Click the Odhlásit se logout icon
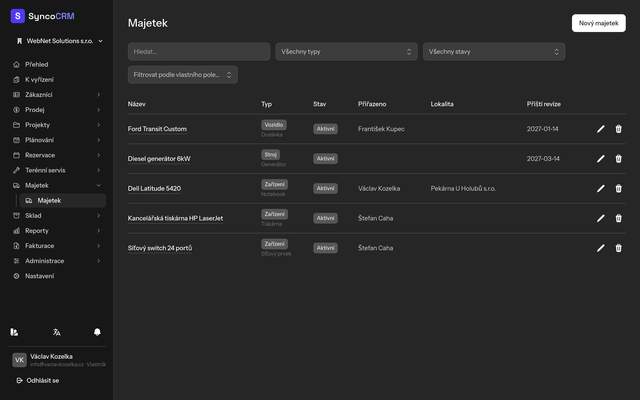Screen dimensions: 640x400 coord(19,380)
